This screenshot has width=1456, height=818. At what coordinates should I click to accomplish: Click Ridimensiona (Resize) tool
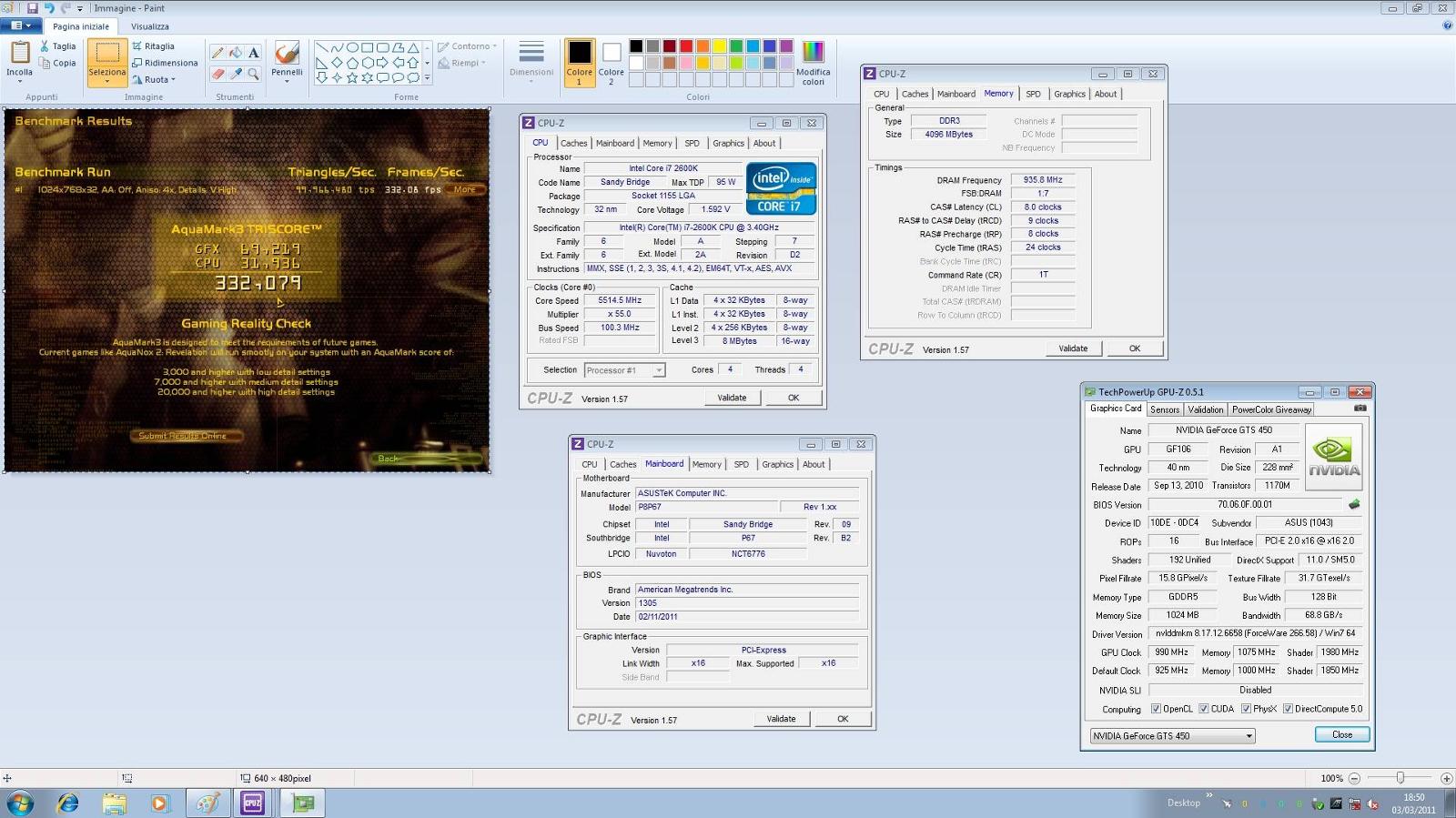(x=165, y=63)
